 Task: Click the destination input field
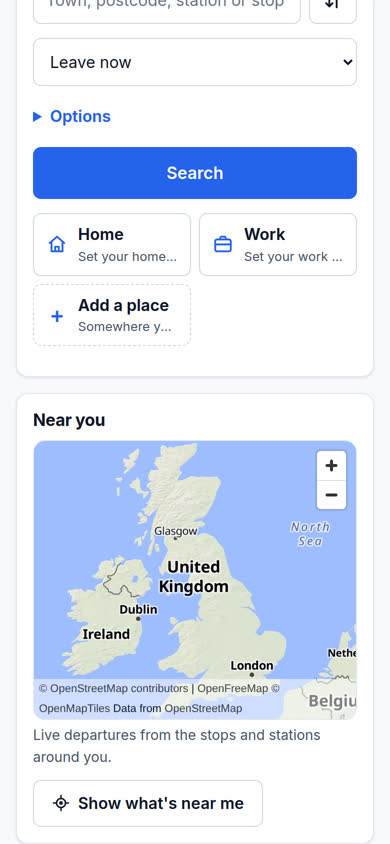tap(167, 8)
